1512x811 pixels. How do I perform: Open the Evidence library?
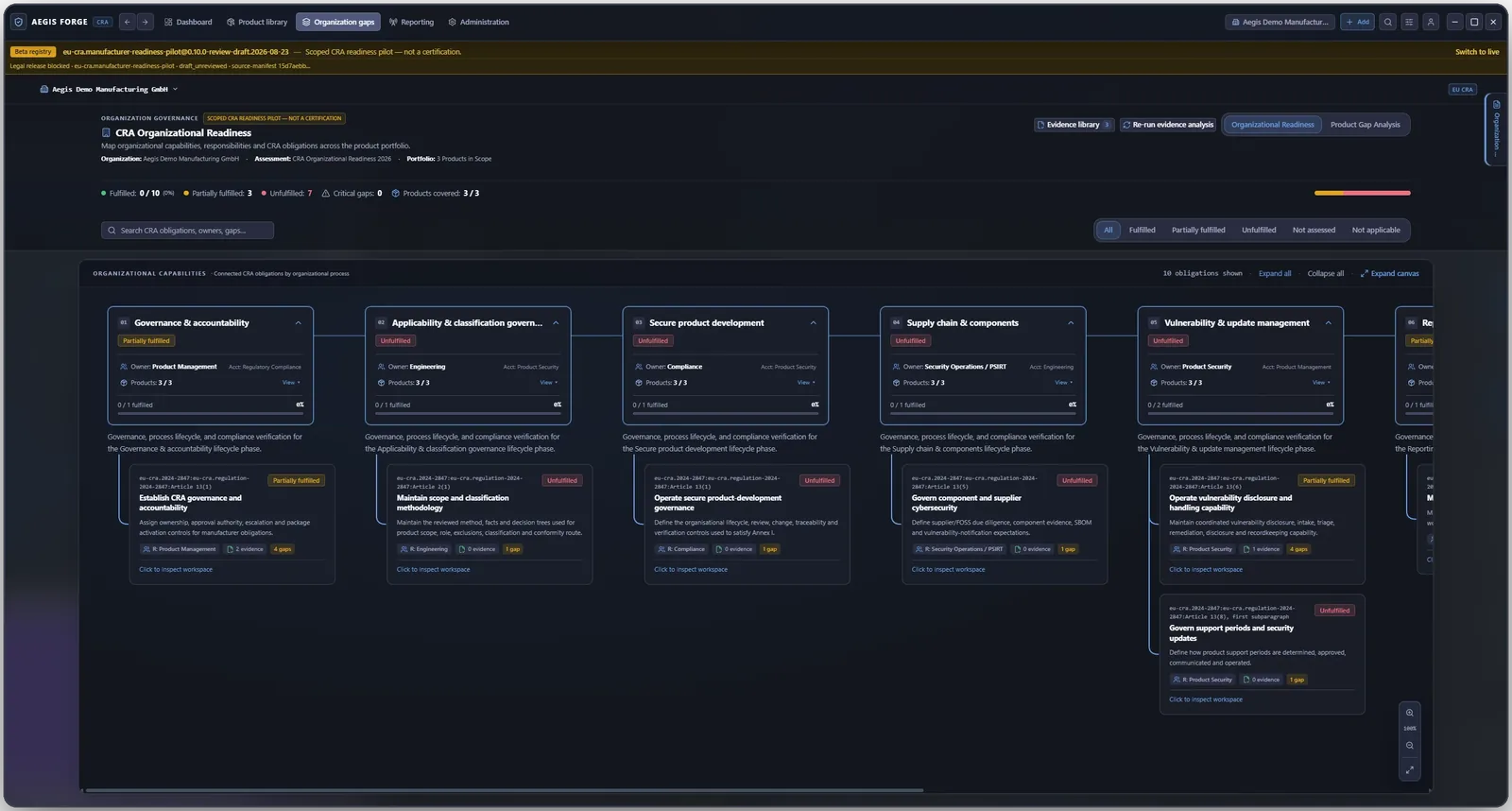click(1074, 125)
